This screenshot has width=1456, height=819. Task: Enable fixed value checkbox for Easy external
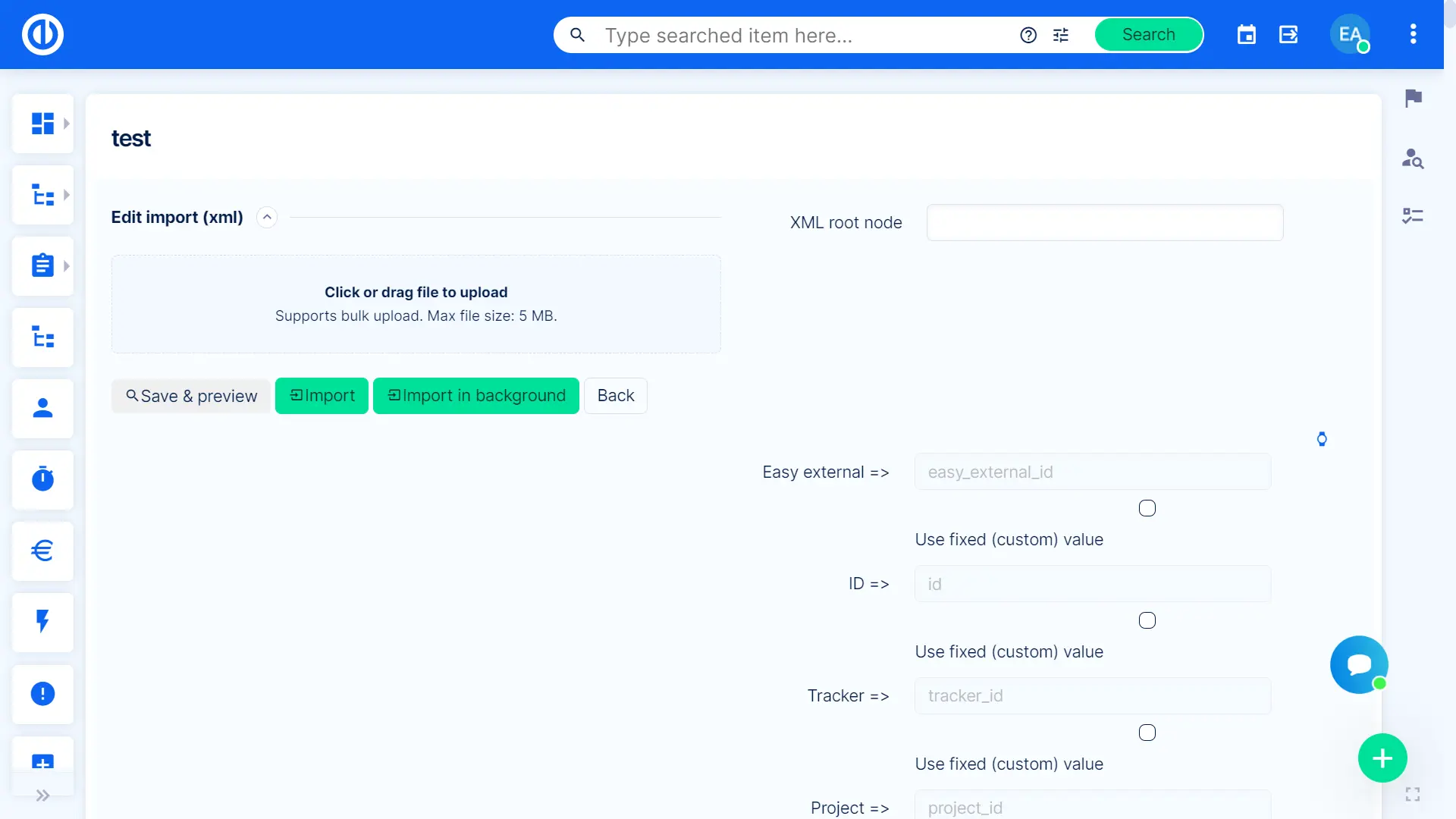pyautogui.click(x=1147, y=508)
